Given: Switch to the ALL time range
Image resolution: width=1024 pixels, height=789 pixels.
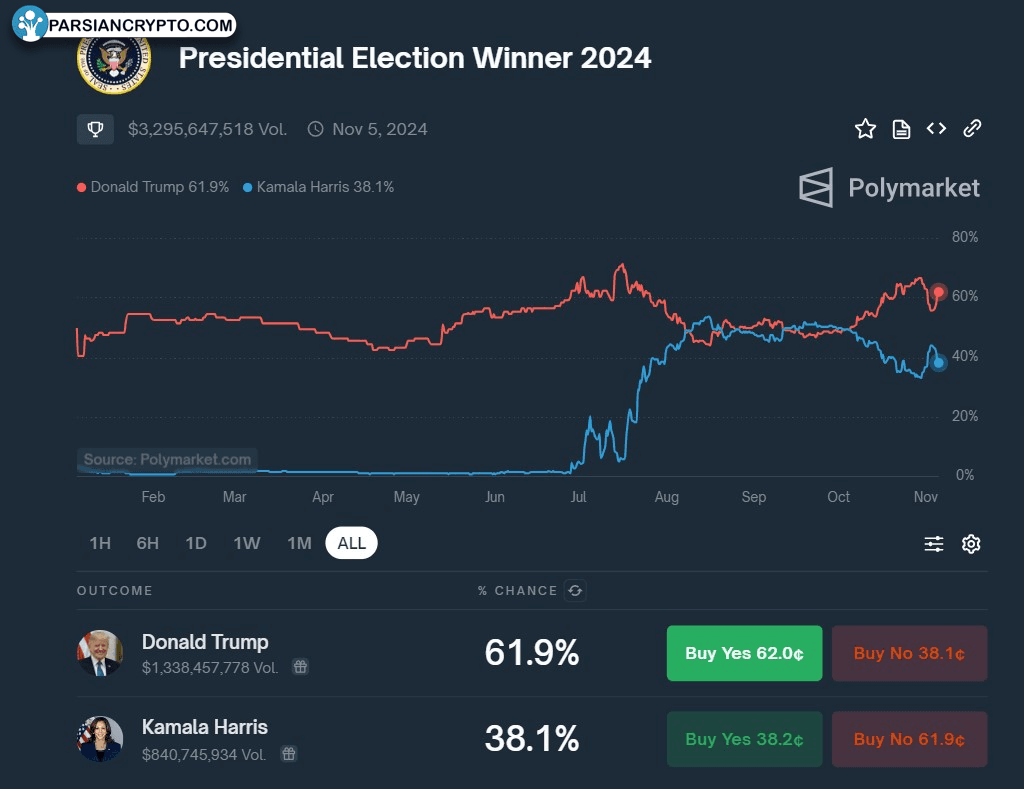Looking at the screenshot, I should pyautogui.click(x=352, y=543).
